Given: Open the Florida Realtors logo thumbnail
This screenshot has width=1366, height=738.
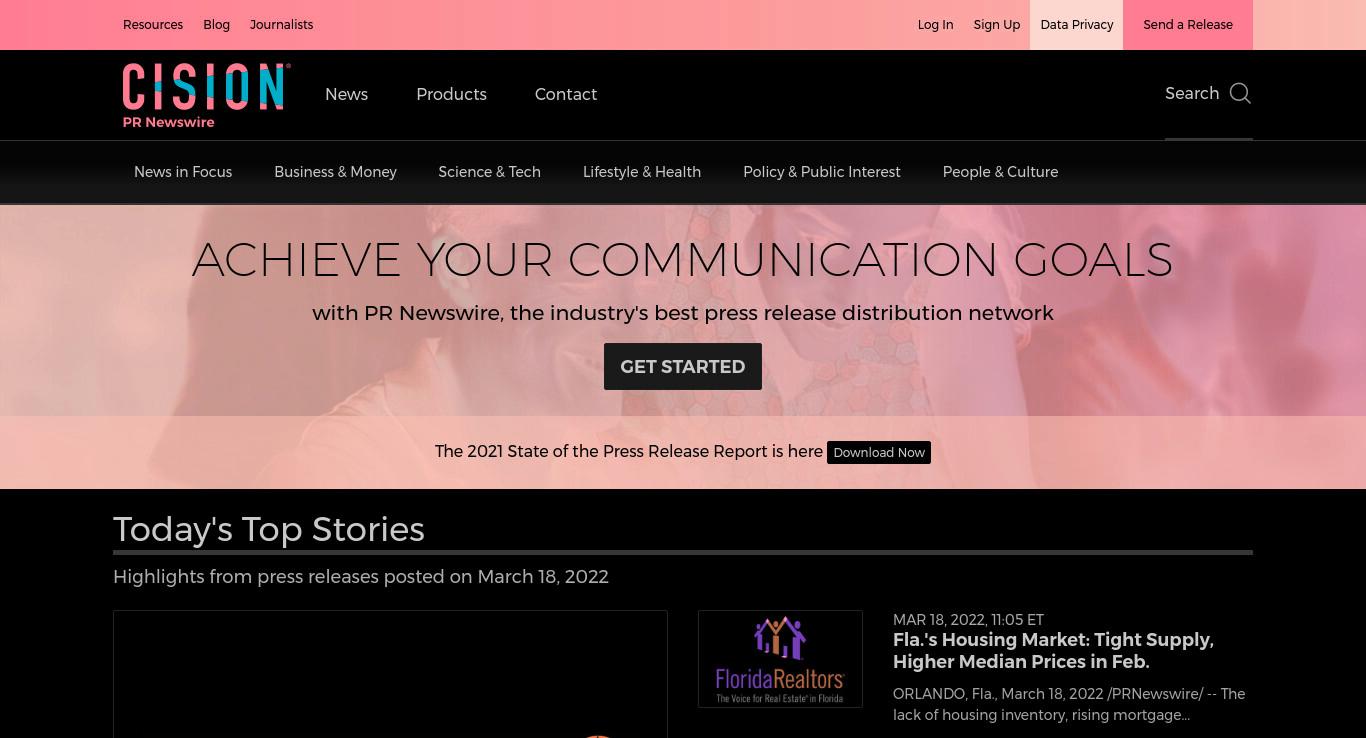Looking at the screenshot, I should coord(780,659).
